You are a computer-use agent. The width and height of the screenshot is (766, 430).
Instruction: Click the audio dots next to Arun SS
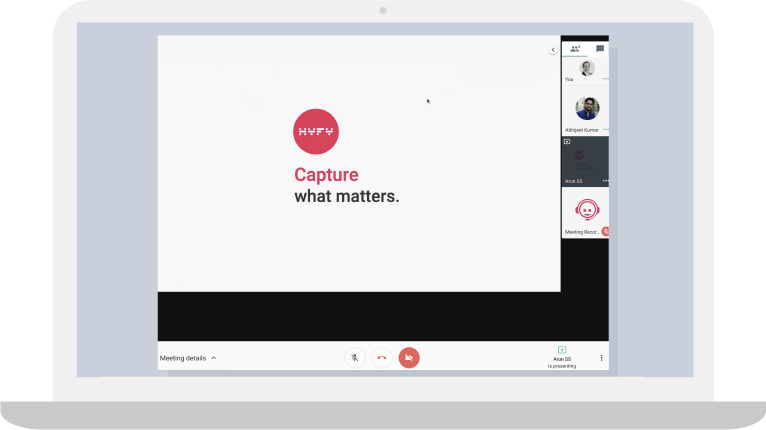[606, 181]
